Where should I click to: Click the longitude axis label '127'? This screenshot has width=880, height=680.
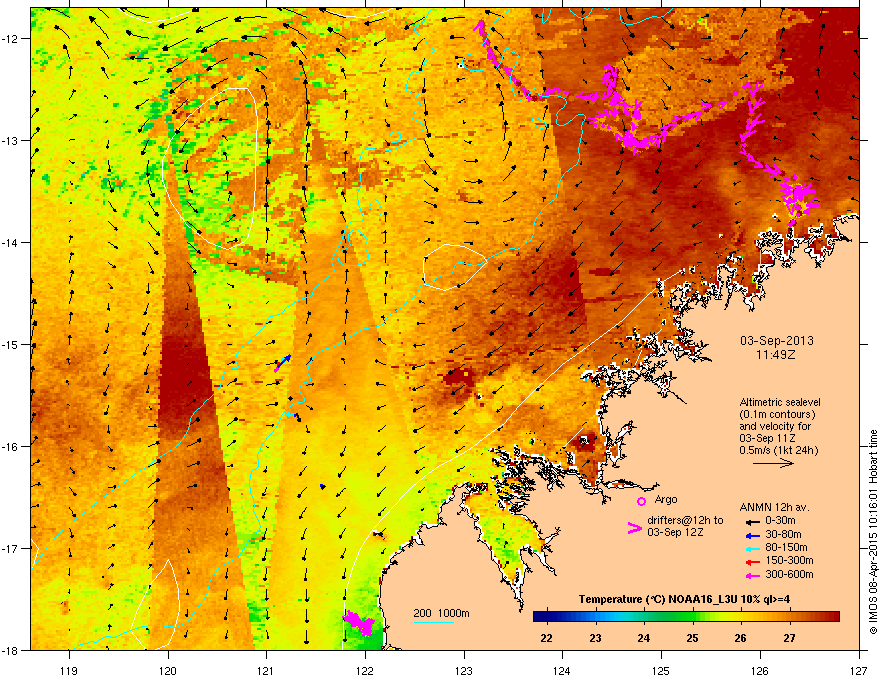tap(859, 671)
